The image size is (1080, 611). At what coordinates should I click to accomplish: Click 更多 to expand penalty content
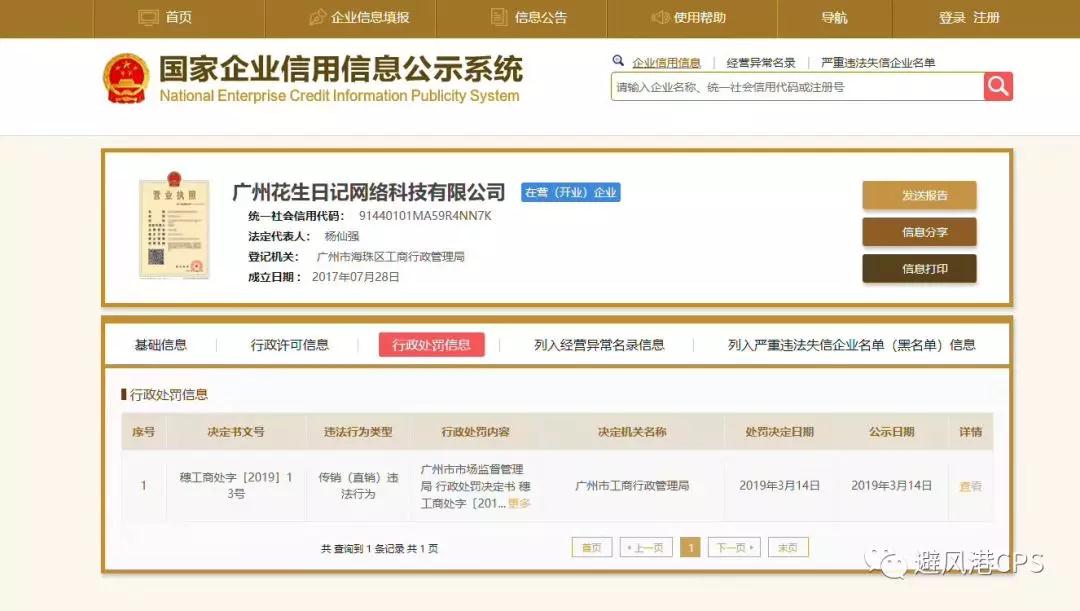pos(519,504)
